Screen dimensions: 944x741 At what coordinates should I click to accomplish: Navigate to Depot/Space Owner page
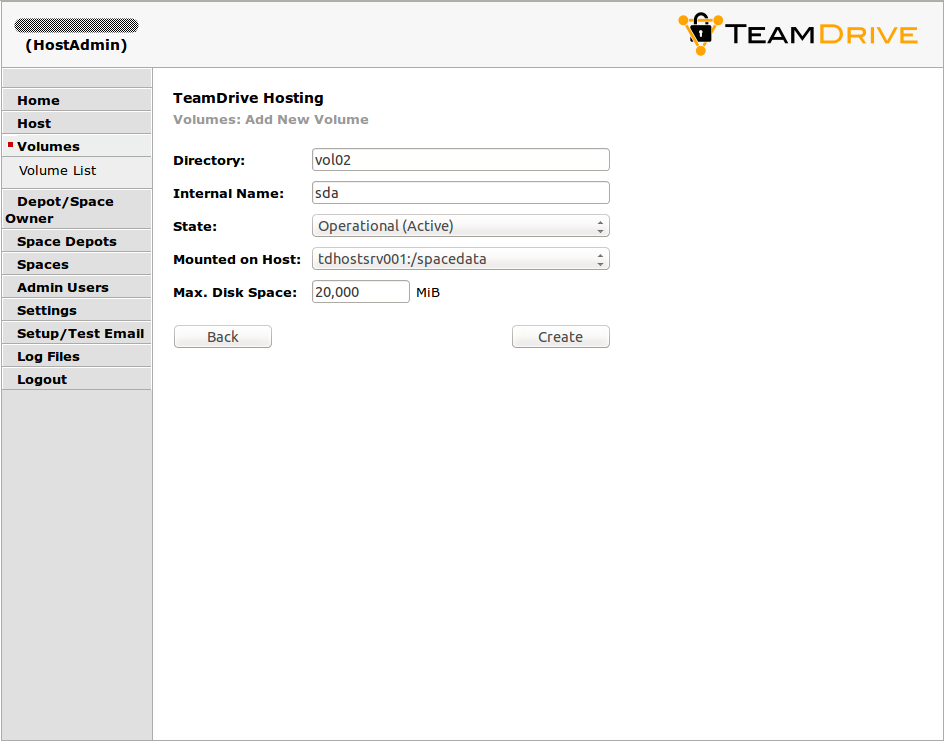click(64, 209)
